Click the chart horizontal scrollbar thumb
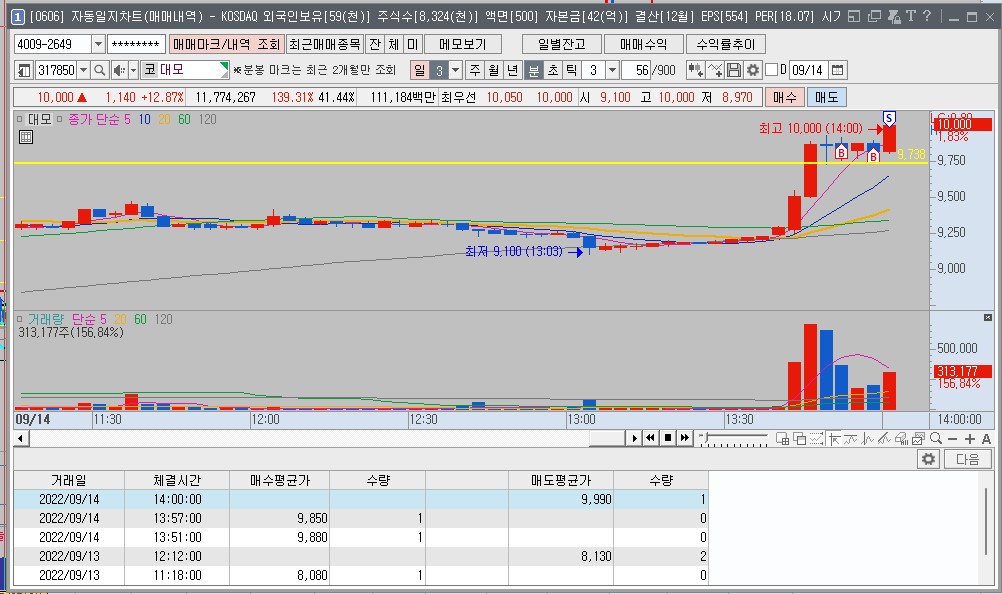The width and height of the screenshot is (1002, 594). click(x=606, y=438)
